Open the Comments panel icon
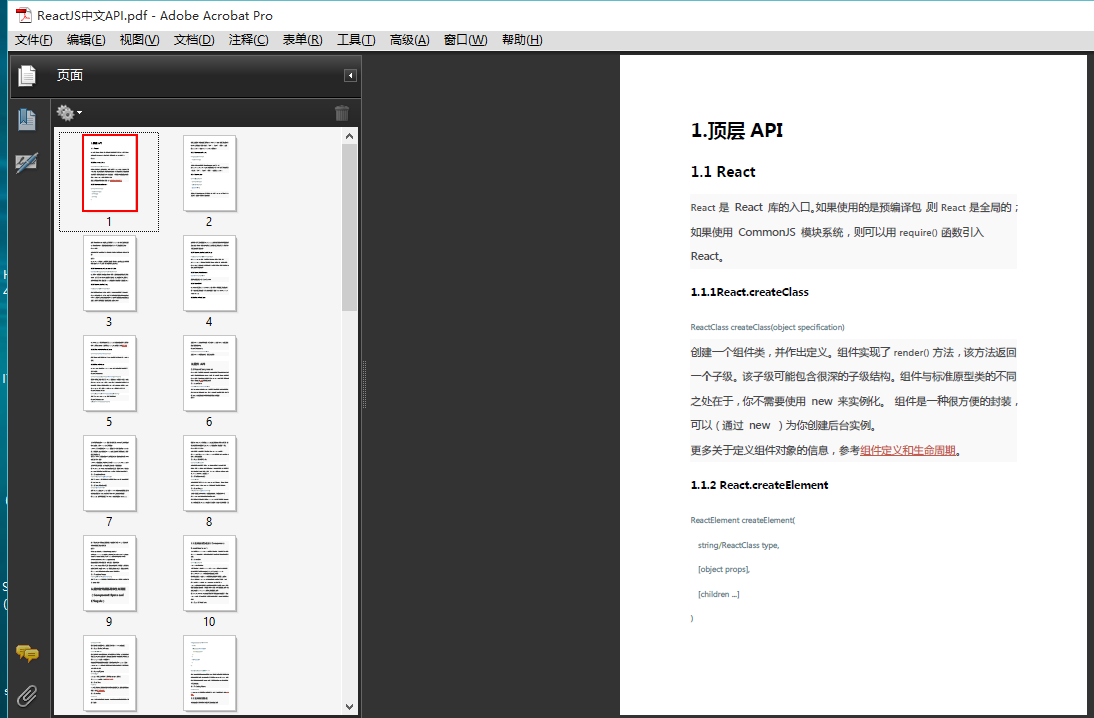This screenshot has height=718, width=1094. pos(27,653)
